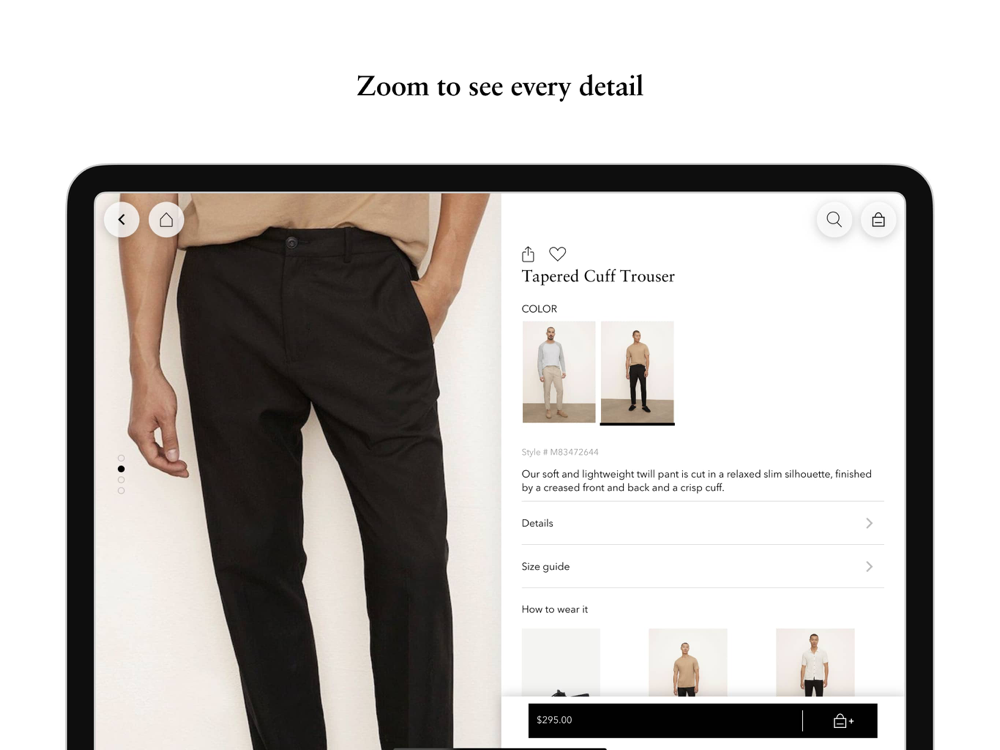The height and width of the screenshot is (750, 1000).
Task: Select the fourth image pagination dot
Action: pyautogui.click(x=121, y=490)
